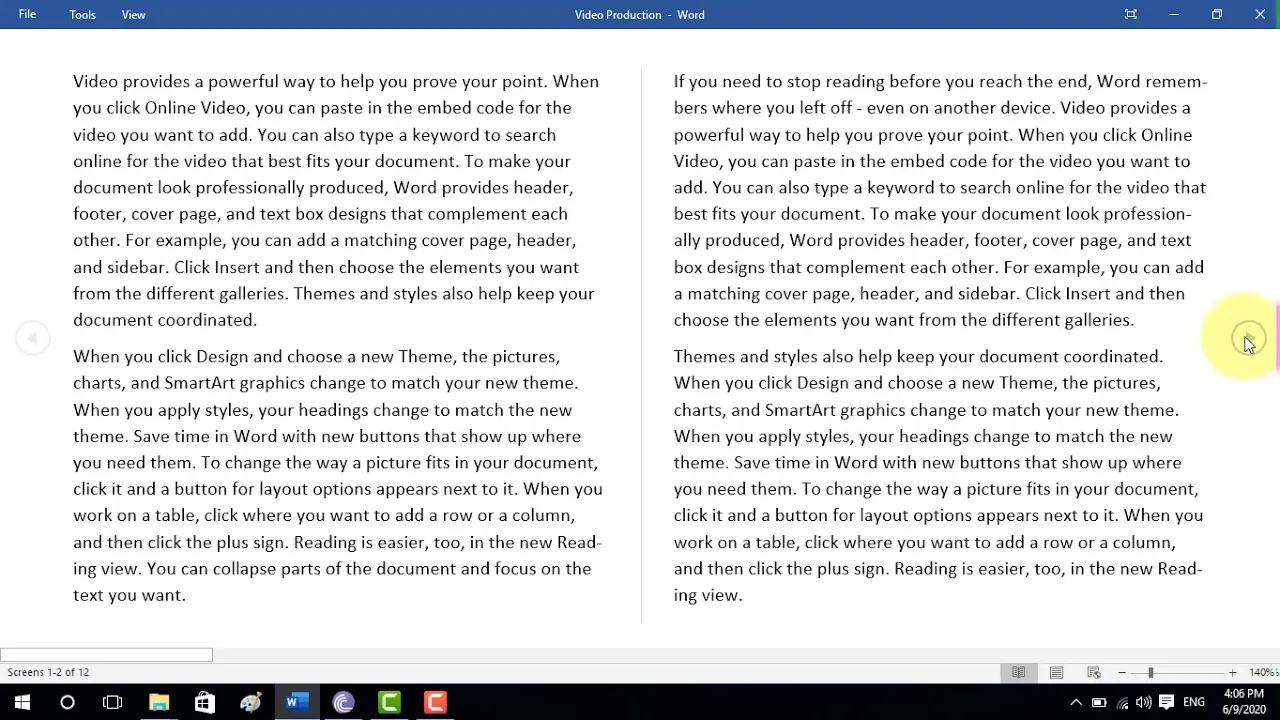Open Cortana search circle
1280x720 pixels.
point(67,702)
